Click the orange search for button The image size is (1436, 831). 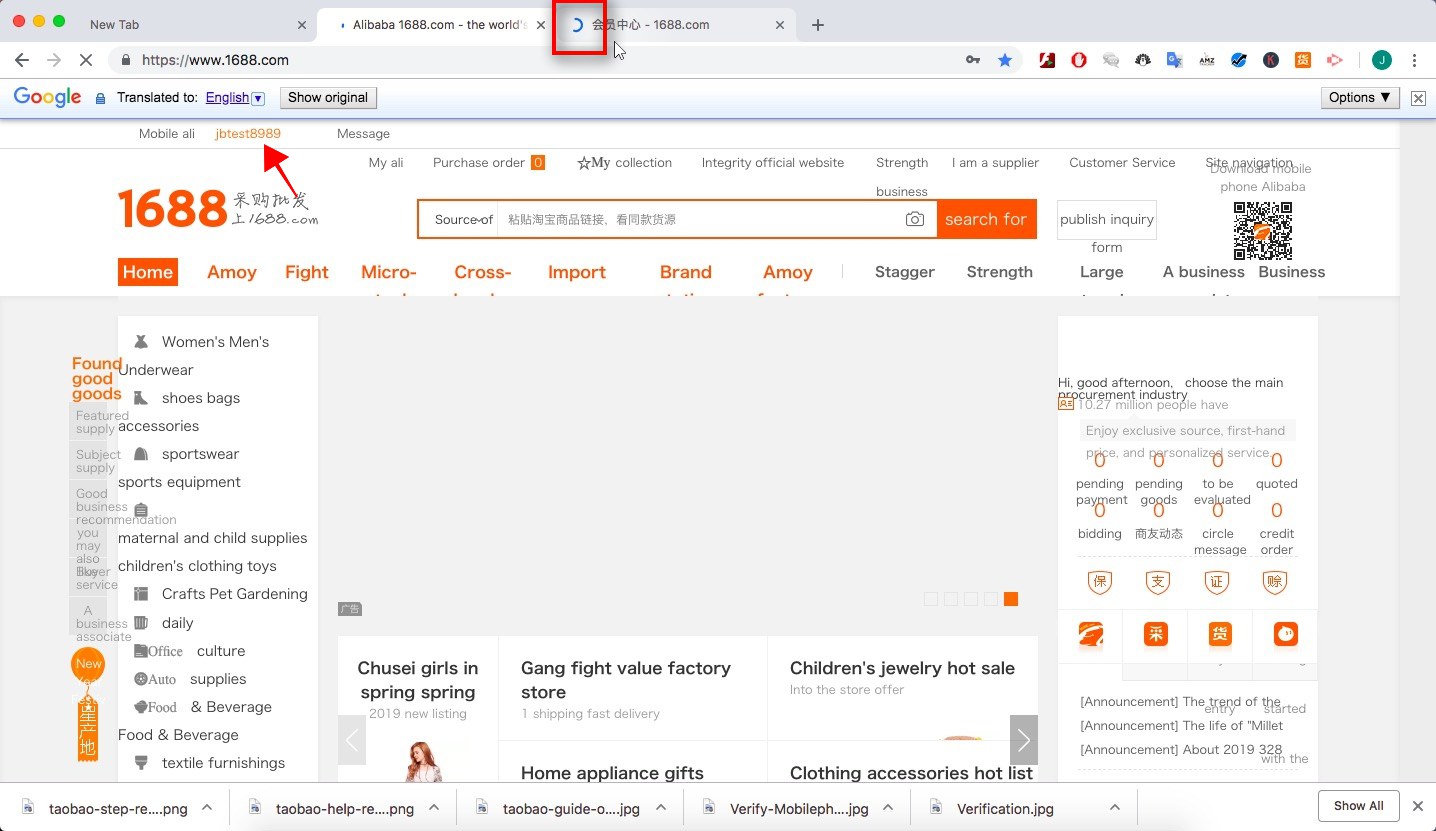(986, 219)
